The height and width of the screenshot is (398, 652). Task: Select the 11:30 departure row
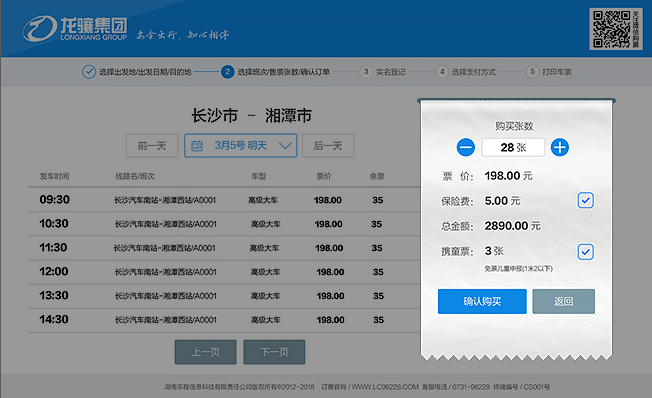pyautogui.click(x=225, y=248)
